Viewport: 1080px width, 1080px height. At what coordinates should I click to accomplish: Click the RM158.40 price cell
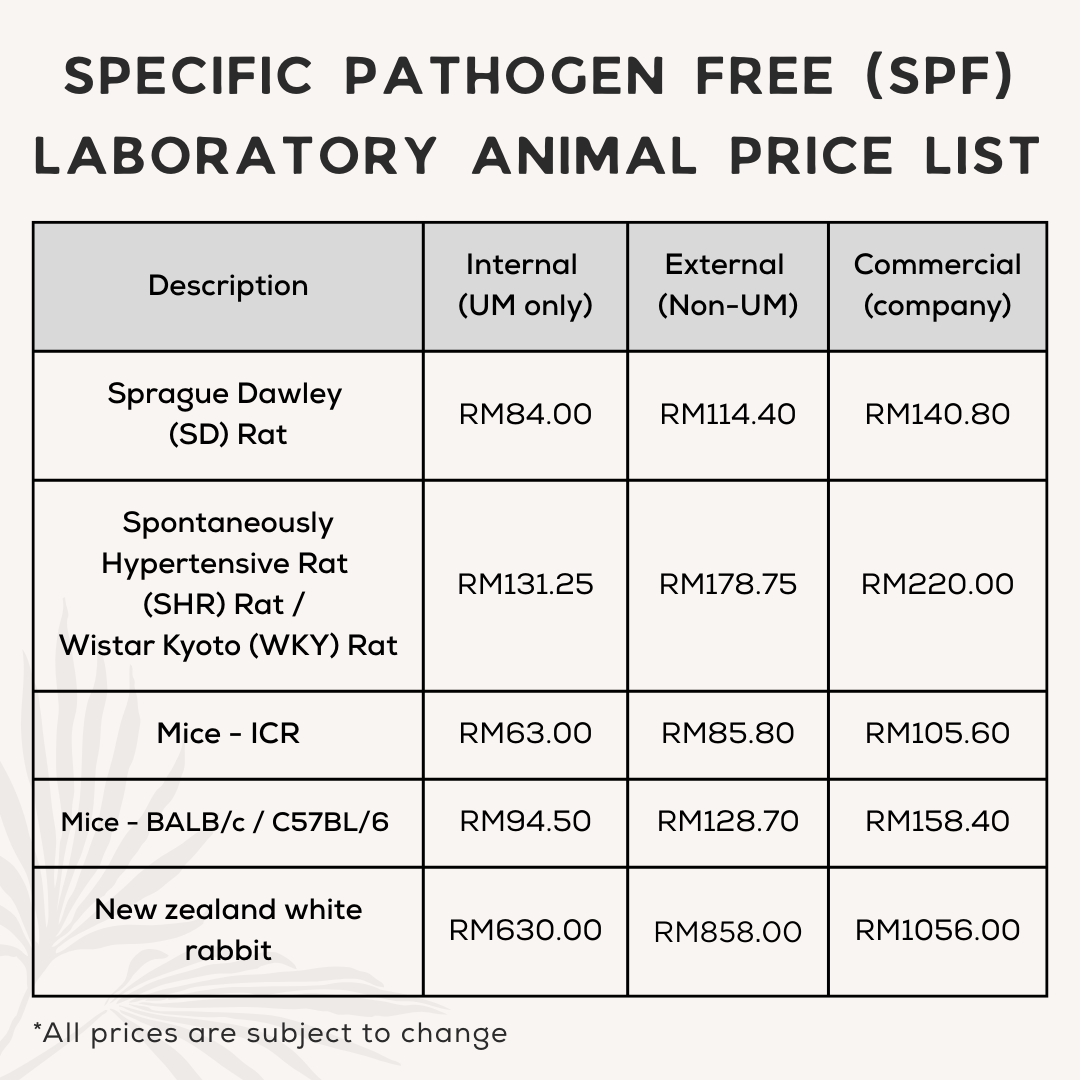(x=937, y=822)
